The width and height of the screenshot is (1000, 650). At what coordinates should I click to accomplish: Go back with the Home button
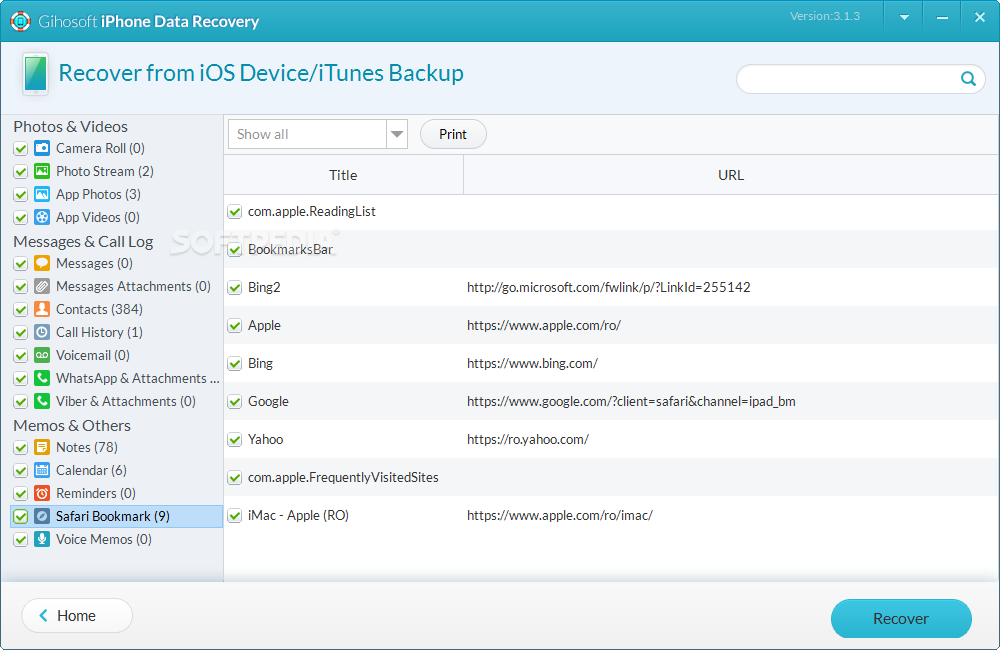pos(77,616)
